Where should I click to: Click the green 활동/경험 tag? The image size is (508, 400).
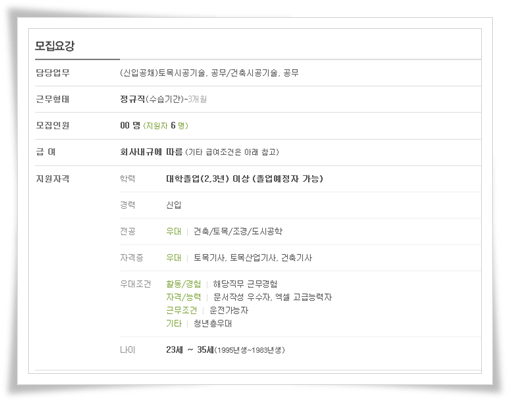183,284
